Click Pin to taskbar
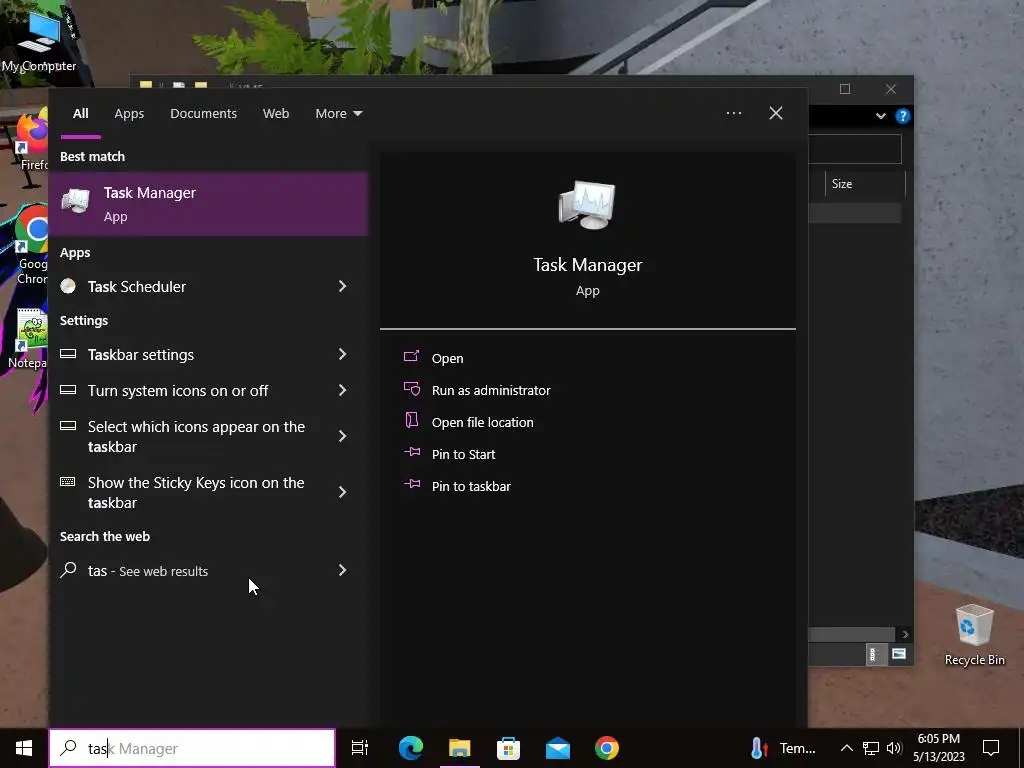1024x768 pixels. (x=472, y=487)
